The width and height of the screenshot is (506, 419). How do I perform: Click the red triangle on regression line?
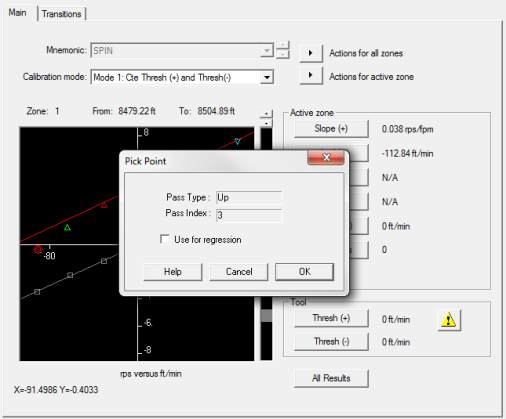(104, 205)
